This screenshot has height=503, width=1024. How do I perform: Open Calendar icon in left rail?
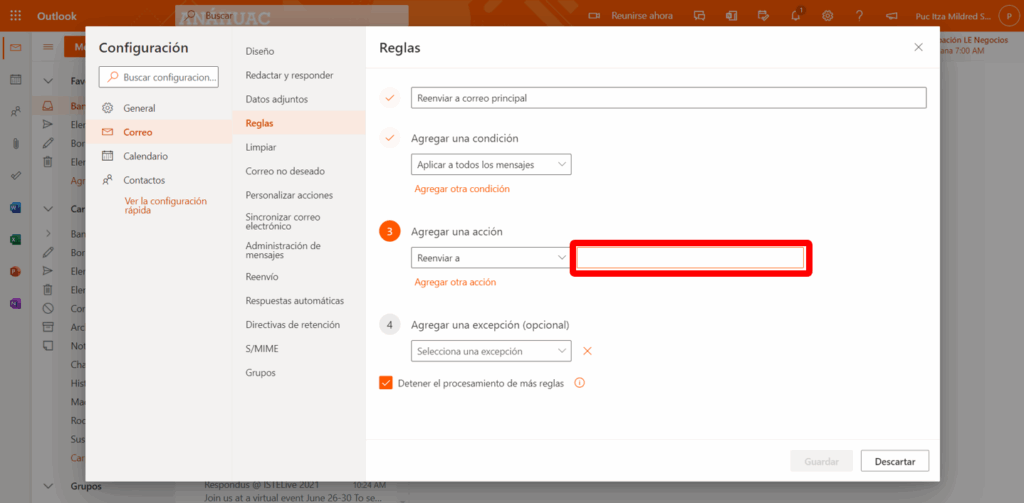pyautogui.click(x=16, y=79)
